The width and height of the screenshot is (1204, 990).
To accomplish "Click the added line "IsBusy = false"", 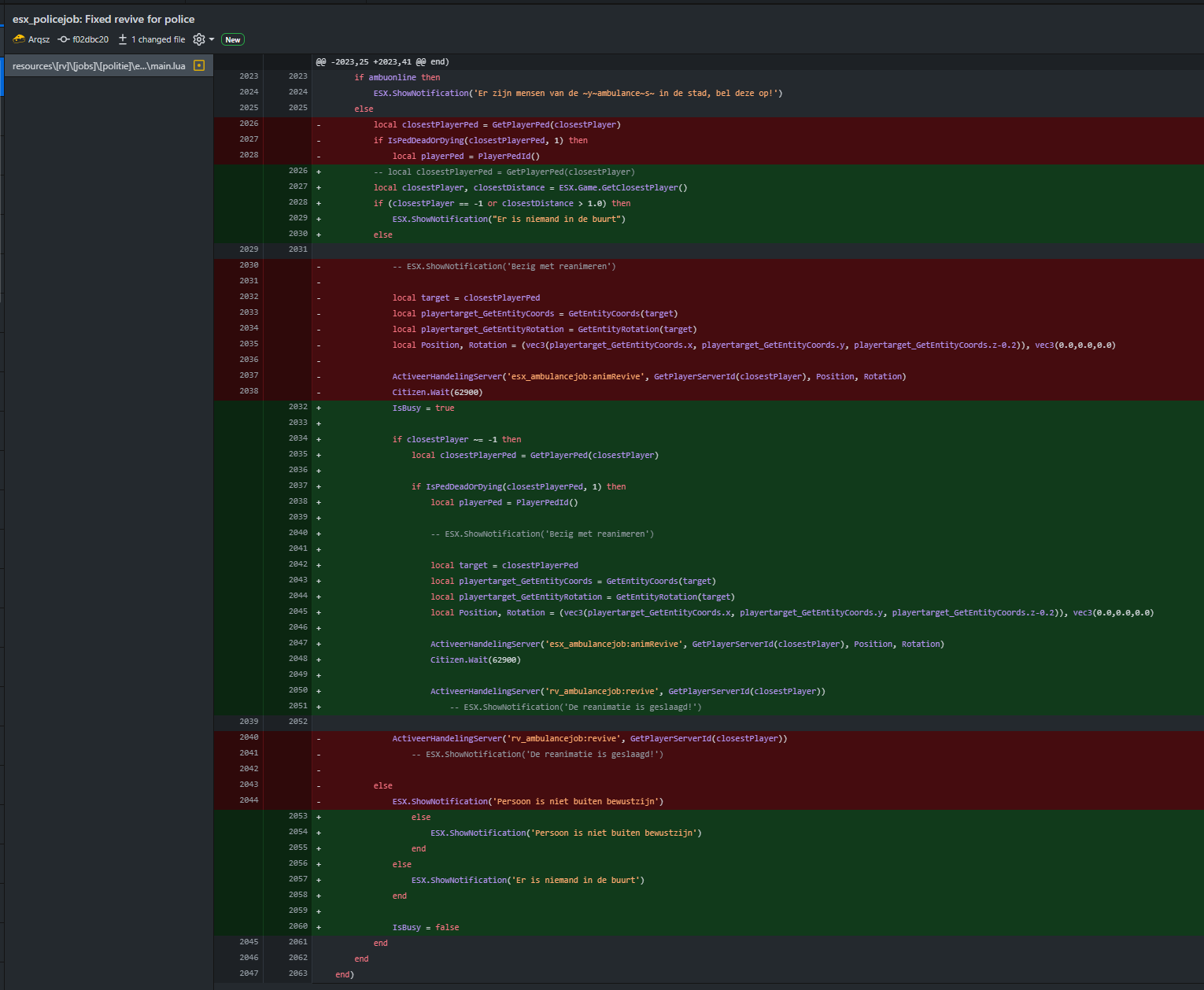I will click(426, 927).
